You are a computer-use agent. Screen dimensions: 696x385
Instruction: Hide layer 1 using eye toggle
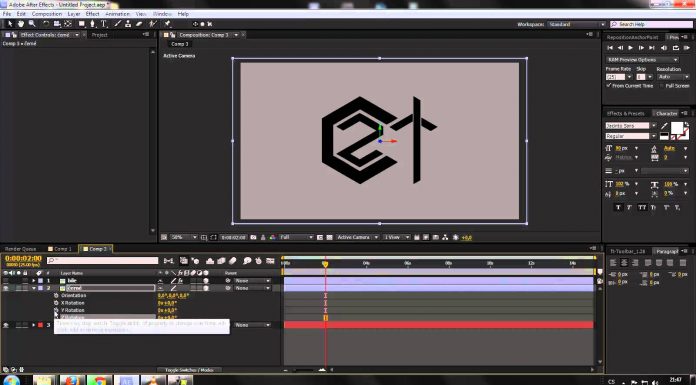click(6, 281)
